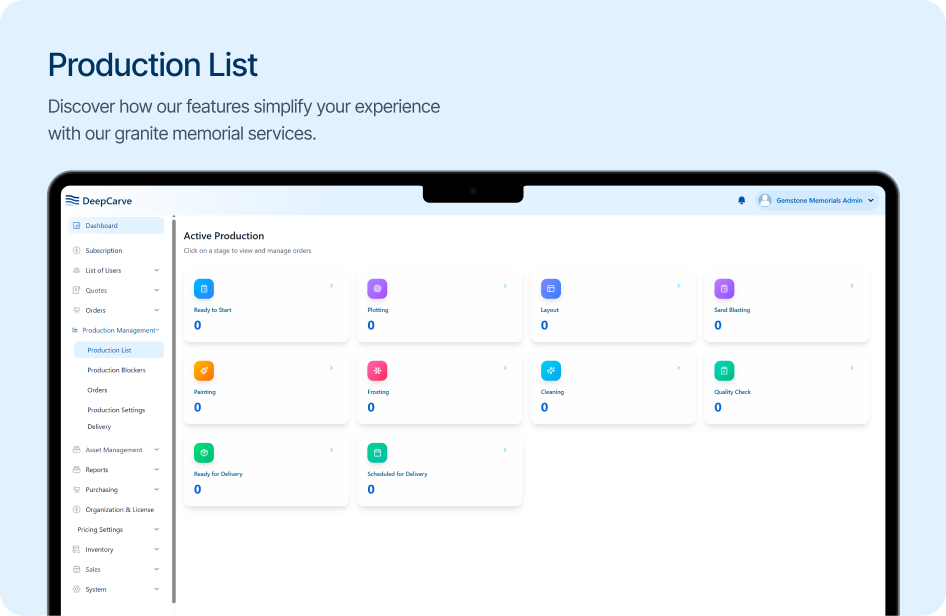The image size is (946, 616).
Task: Click the sidebar vertical scrollbar
Action: coord(174,400)
